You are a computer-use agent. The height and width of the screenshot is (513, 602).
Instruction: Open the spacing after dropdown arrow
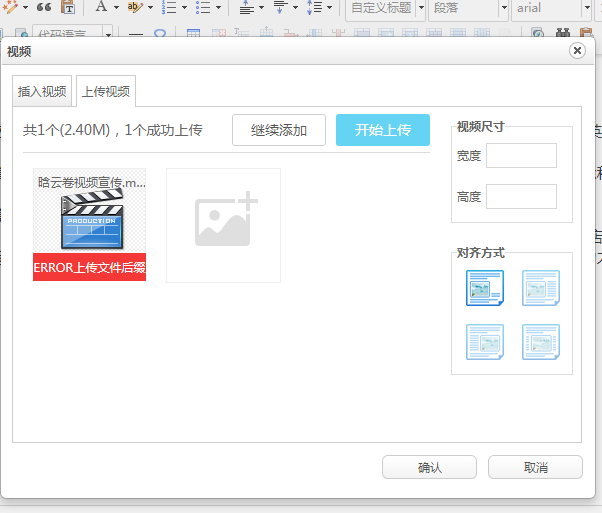click(x=295, y=7)
